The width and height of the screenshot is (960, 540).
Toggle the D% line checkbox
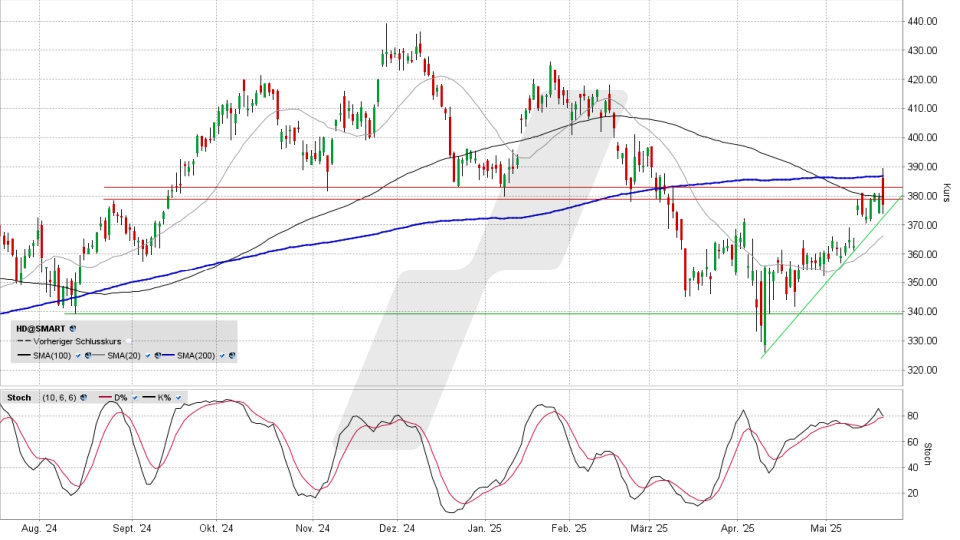(135, 398)
